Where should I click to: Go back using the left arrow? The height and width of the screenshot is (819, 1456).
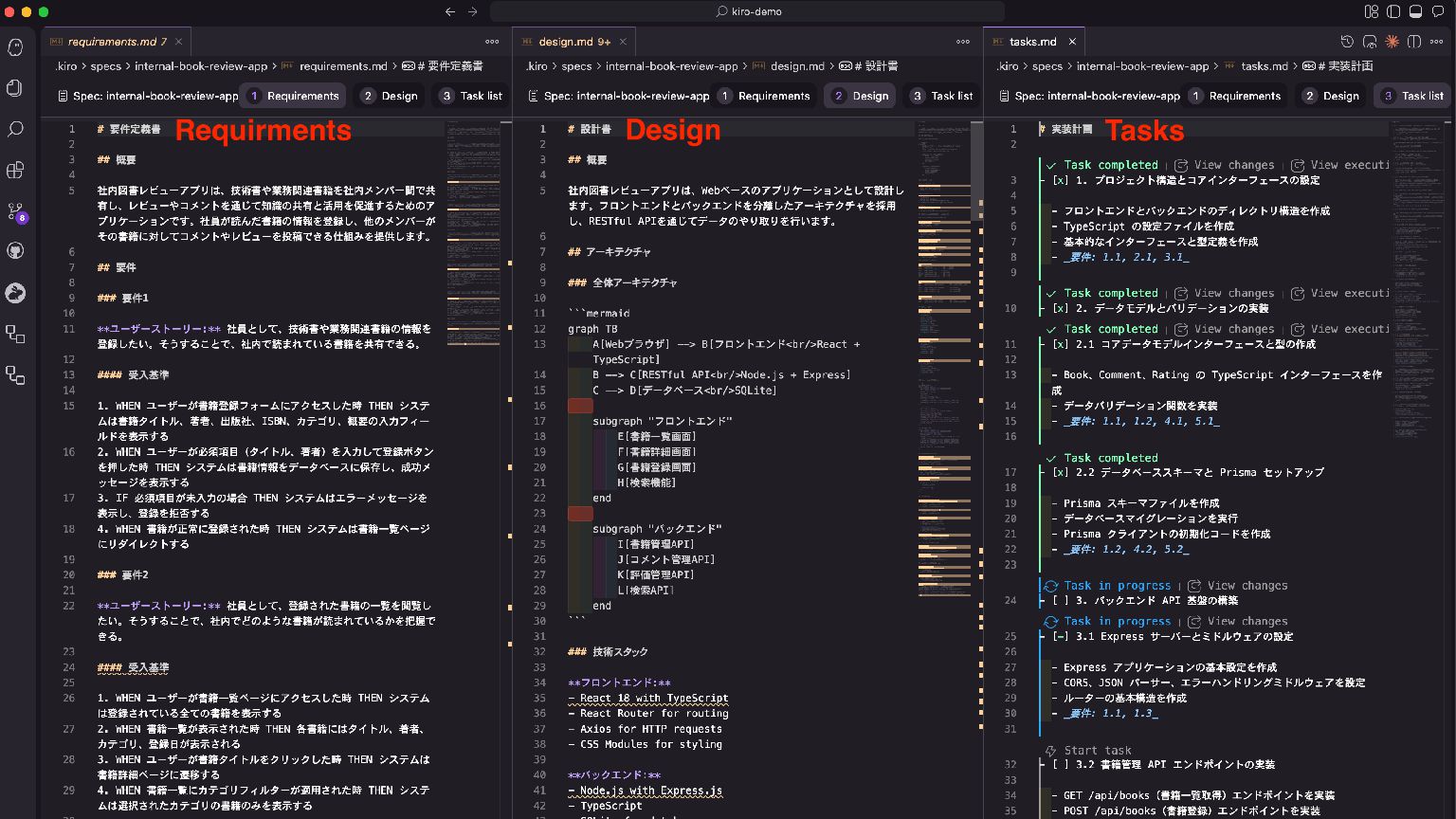(x=450, y=11)
